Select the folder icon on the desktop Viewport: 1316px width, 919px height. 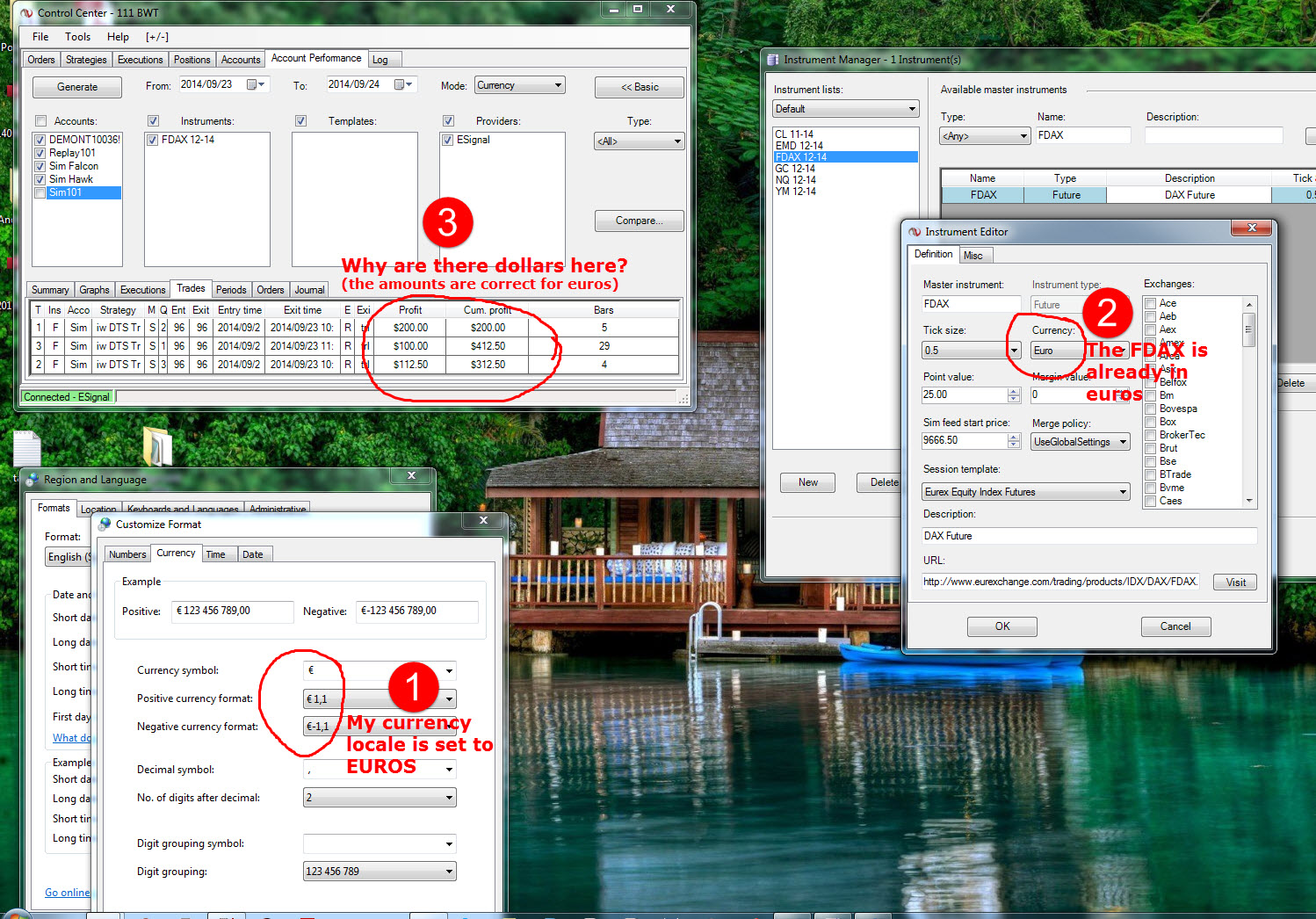pyautogui.click(x=158, y=446)
